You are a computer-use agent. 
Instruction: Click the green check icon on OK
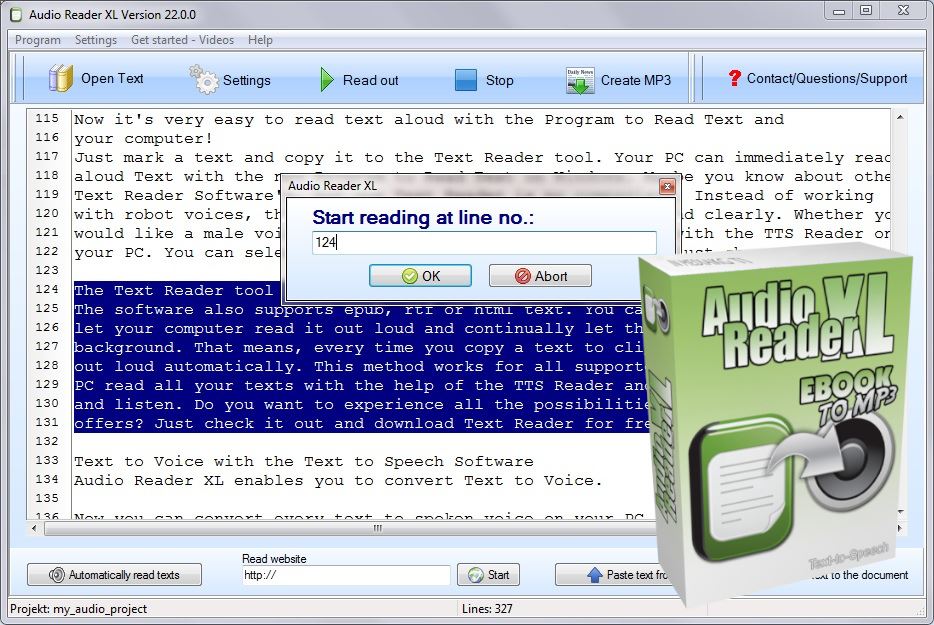click(x=410, y=276)
